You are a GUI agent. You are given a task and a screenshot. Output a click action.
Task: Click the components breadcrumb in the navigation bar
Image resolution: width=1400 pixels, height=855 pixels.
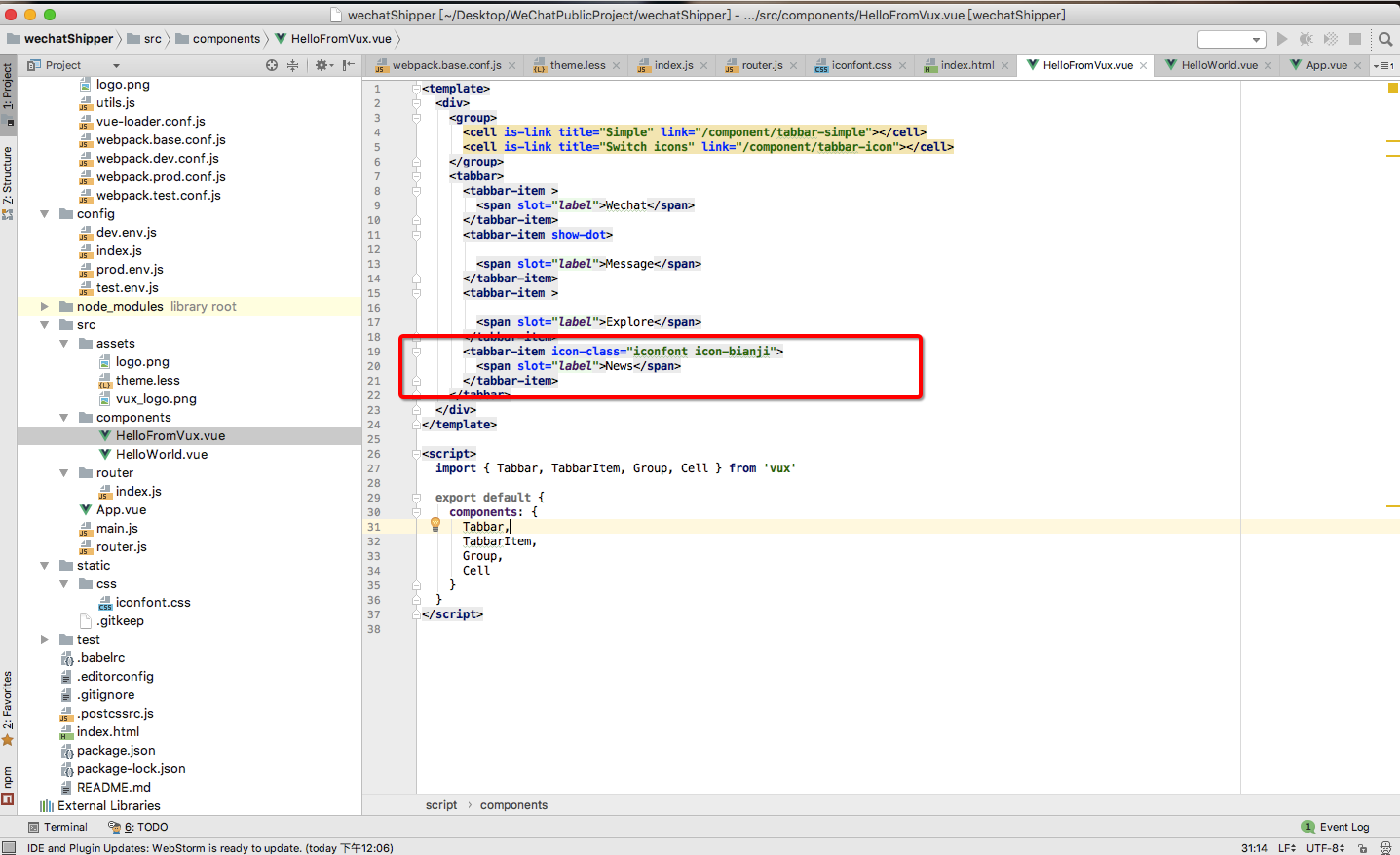[x=218, y=39]
